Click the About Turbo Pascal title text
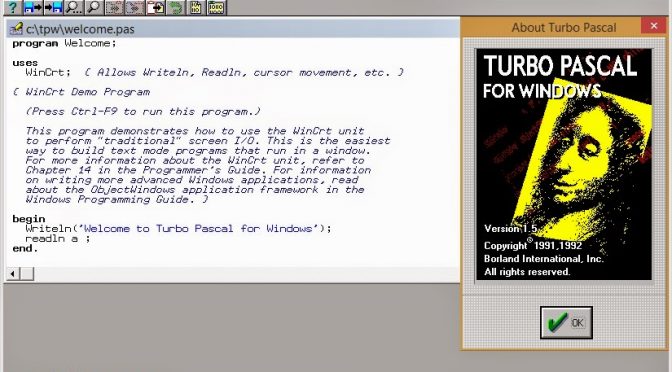The width and height of the screenshot is (672, 372). coord(564,27)
